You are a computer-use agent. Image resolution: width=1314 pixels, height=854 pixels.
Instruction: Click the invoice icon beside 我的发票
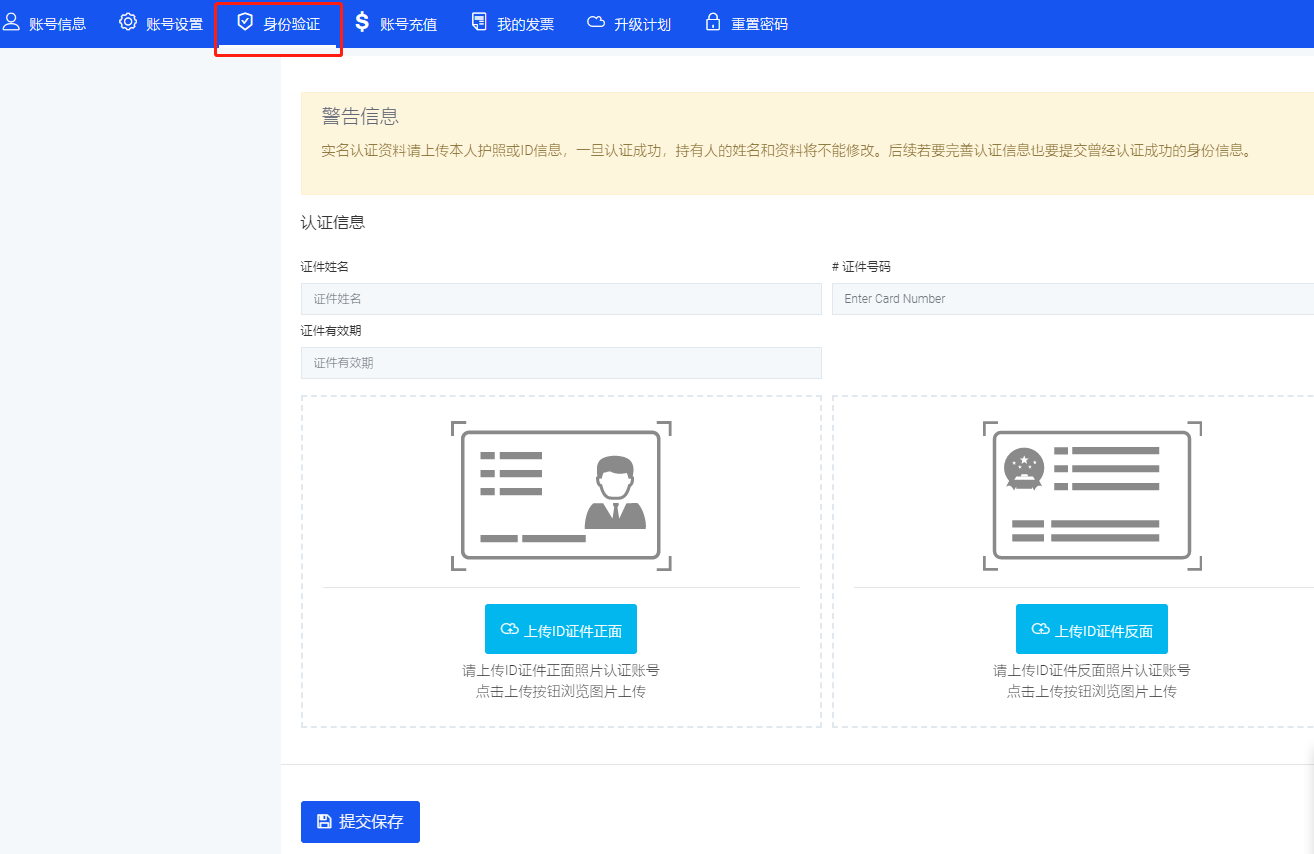tap(479, 22)
